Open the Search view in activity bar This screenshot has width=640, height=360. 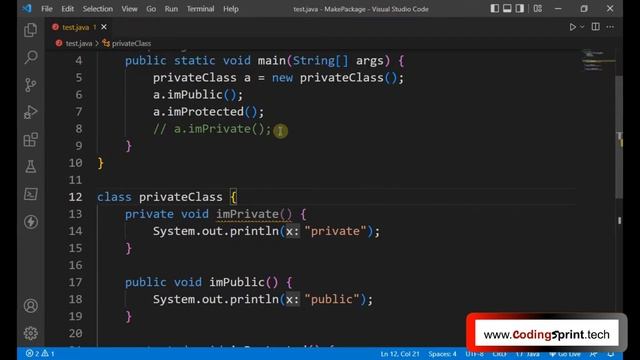point(31,57)
